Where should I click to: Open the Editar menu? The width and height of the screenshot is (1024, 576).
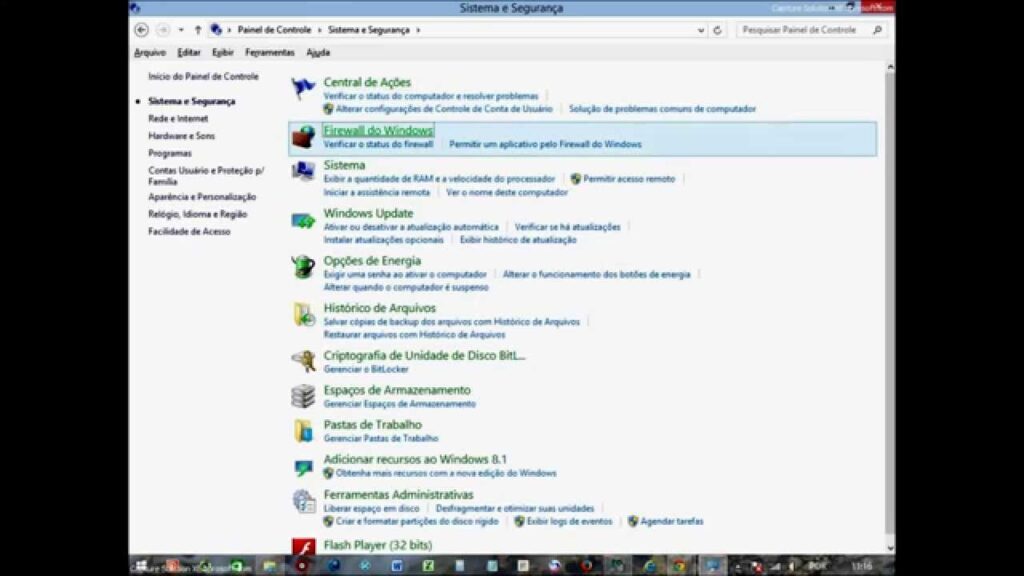[189, 52]
